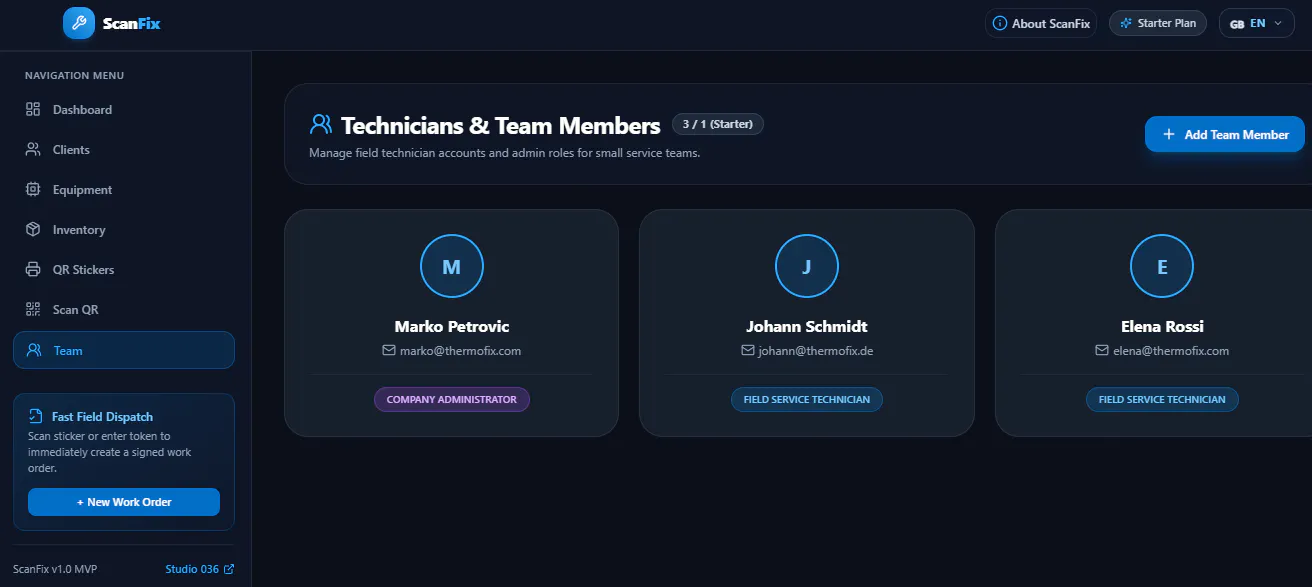The width and height of the screenshot is (1312, 587).
Task: Select Scan QR in navigation
Action: point(124,309)
